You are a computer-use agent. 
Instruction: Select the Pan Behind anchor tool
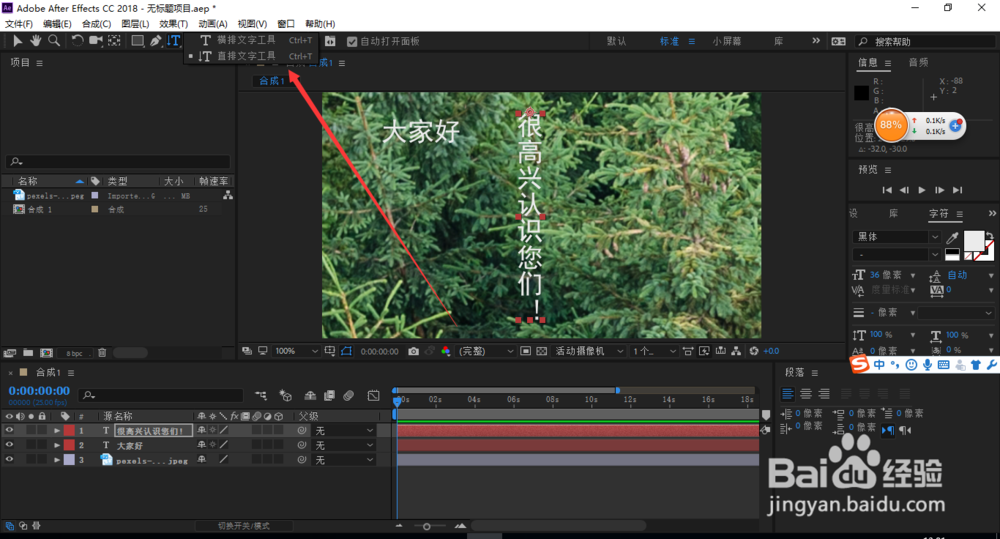point(114,41)
